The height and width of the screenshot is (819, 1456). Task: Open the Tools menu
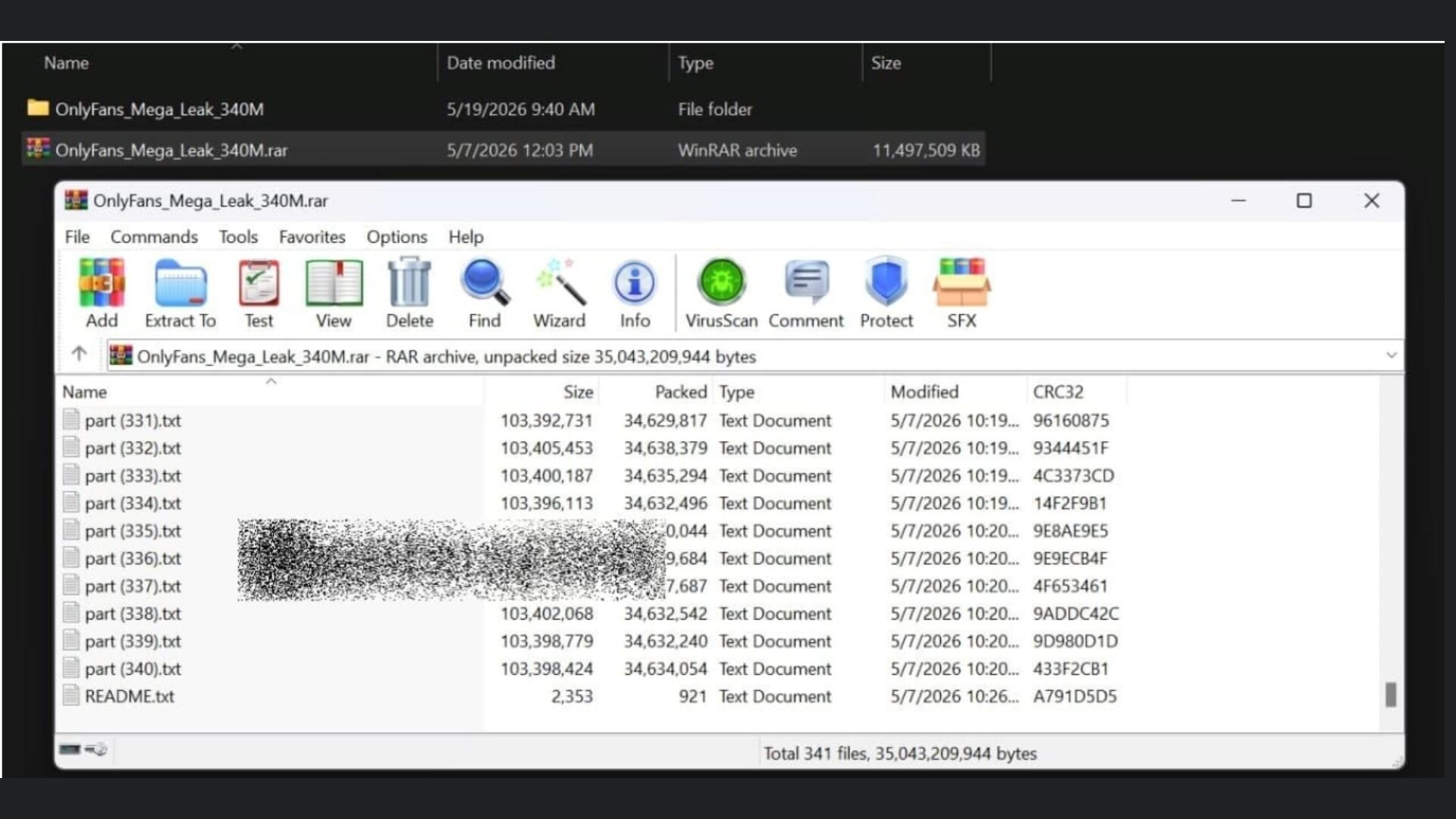[x=238, y=237]
